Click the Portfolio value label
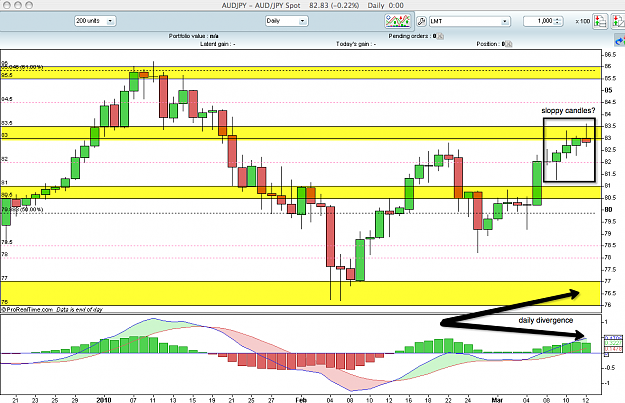Viewport: 625px width, 403px height. coord(193,36)
